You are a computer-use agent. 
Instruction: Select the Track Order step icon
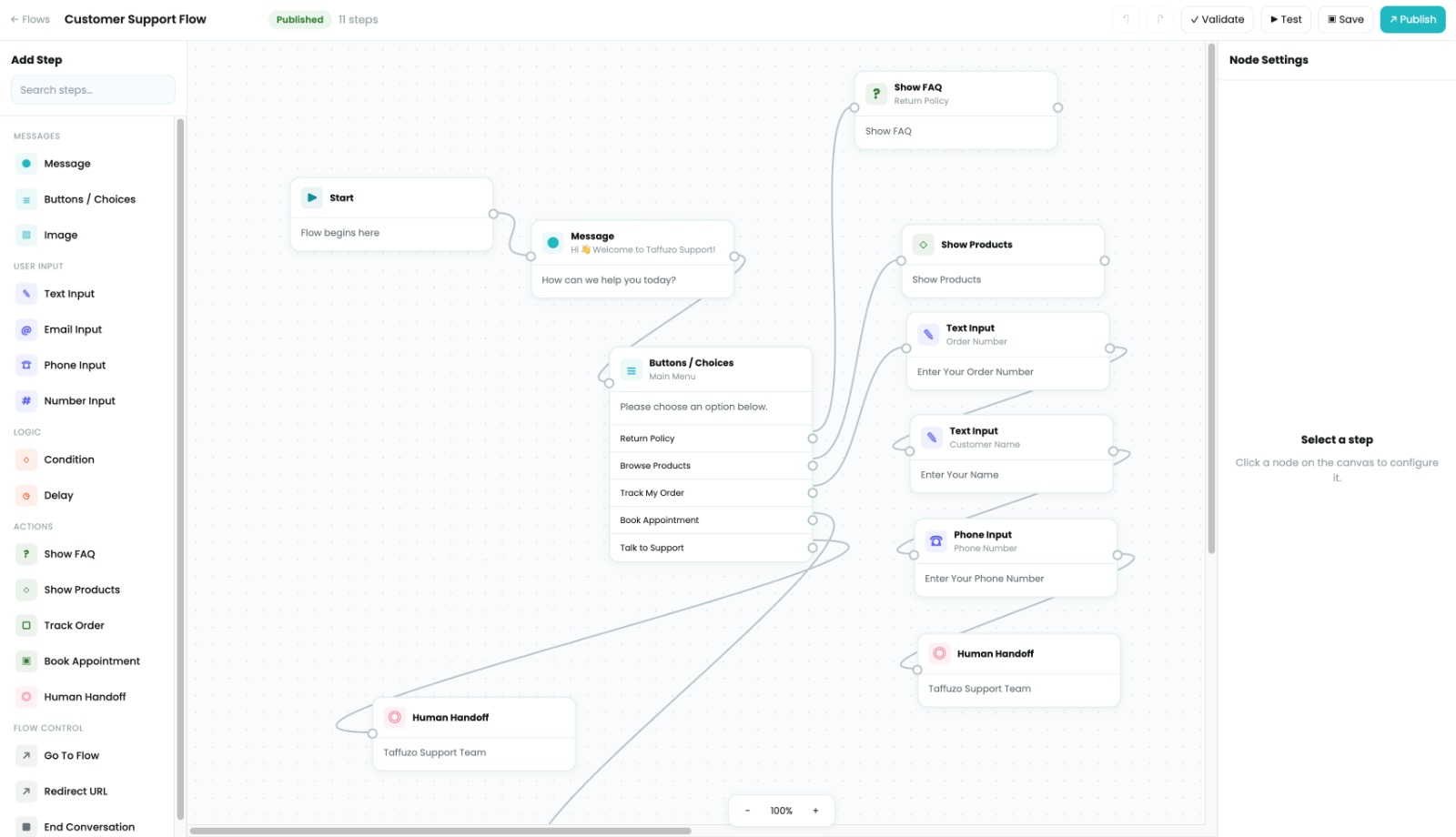coord(26,625)
